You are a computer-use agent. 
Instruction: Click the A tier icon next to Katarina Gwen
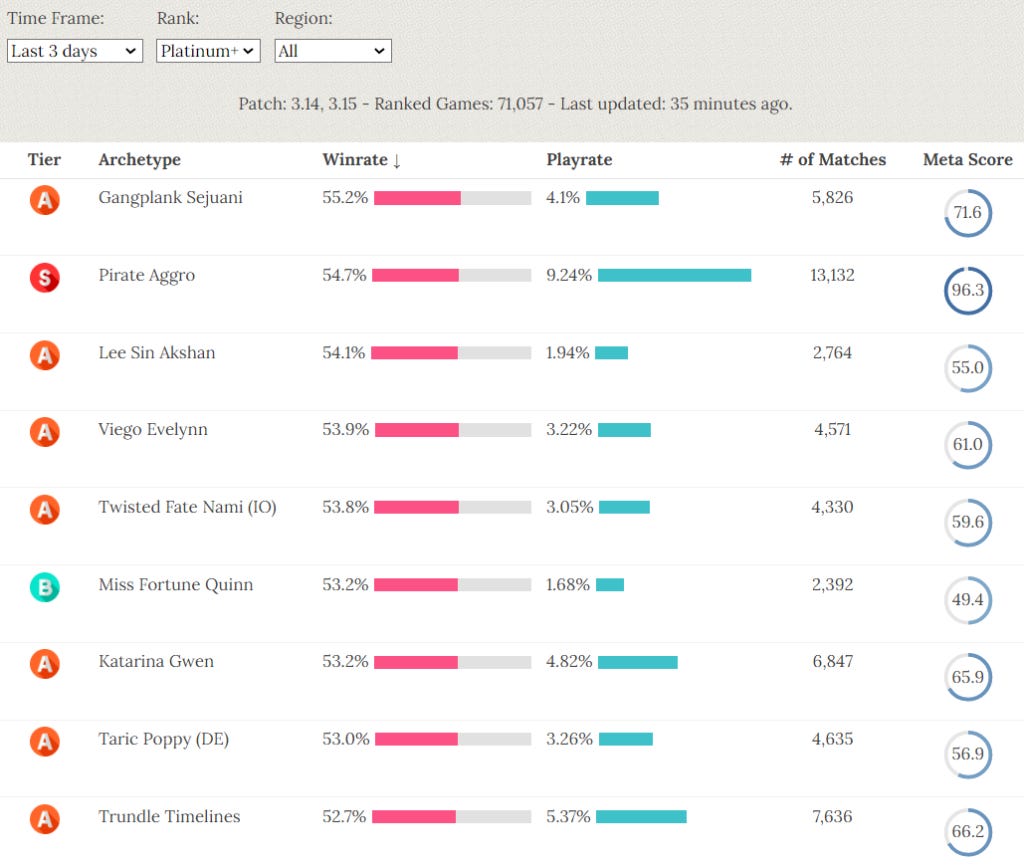44,664
